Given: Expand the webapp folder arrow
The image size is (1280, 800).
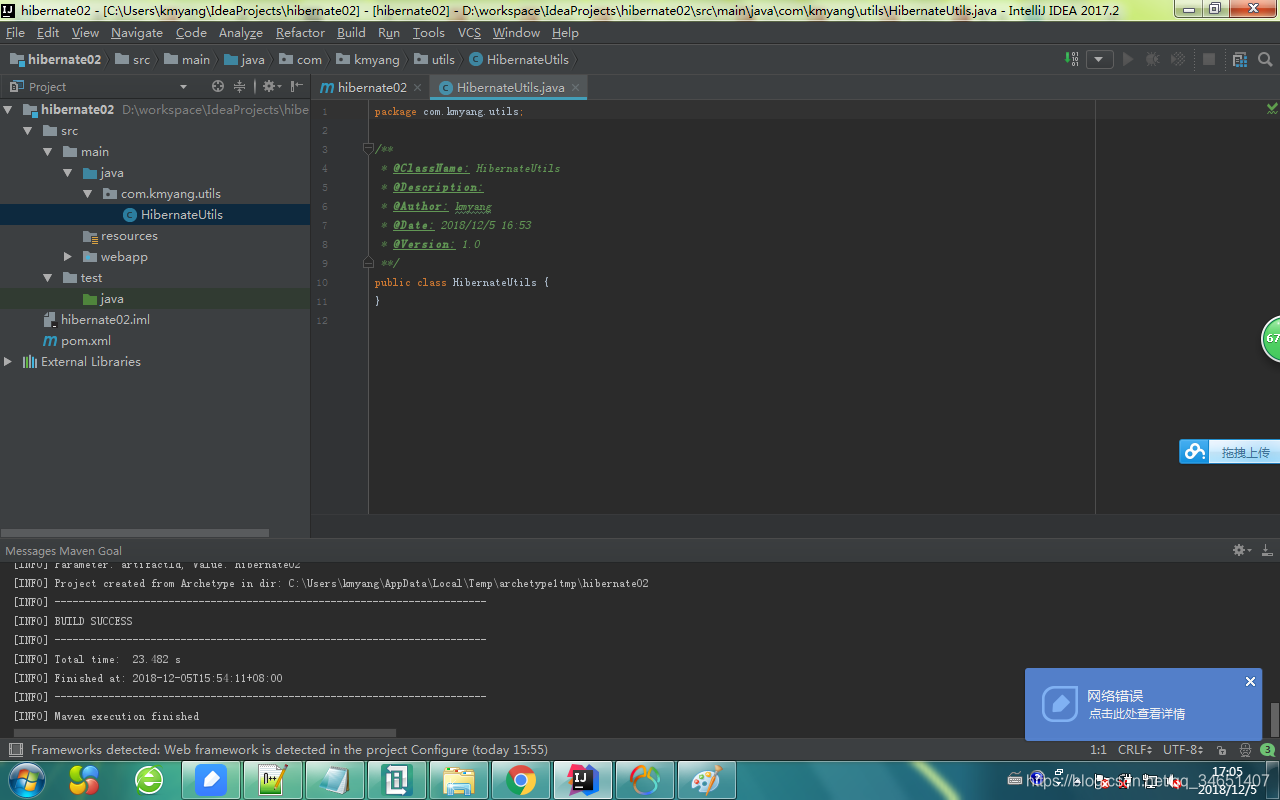Looking at the screenshot, I should pyautogui.click(x=68, y=257).
